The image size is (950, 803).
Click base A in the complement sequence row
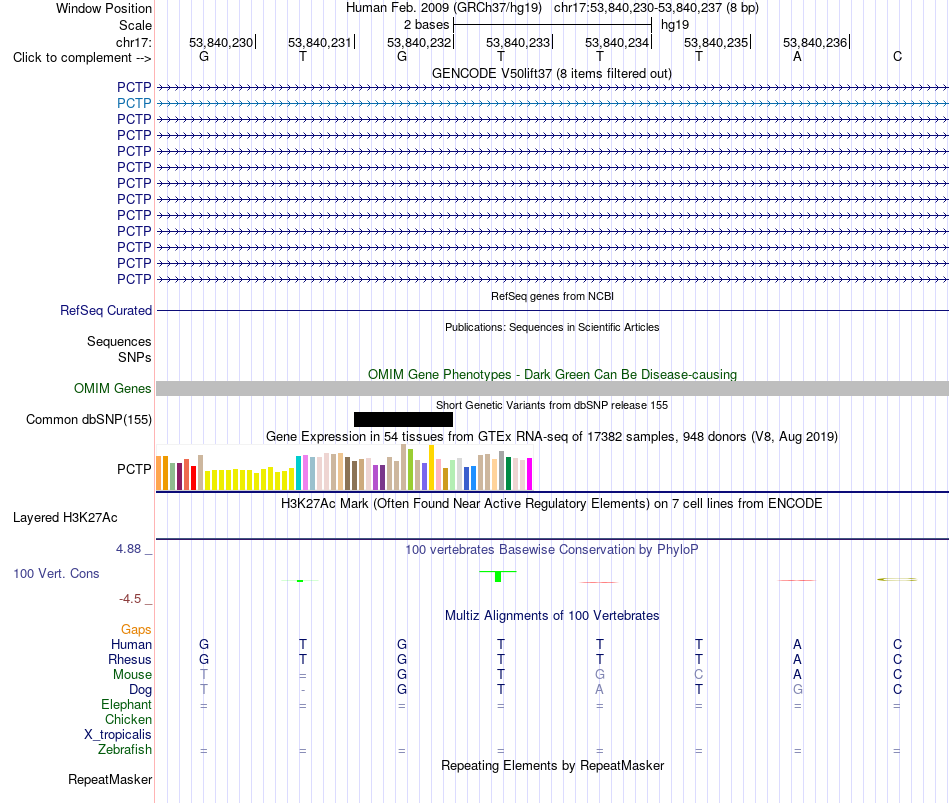(797, 56)
